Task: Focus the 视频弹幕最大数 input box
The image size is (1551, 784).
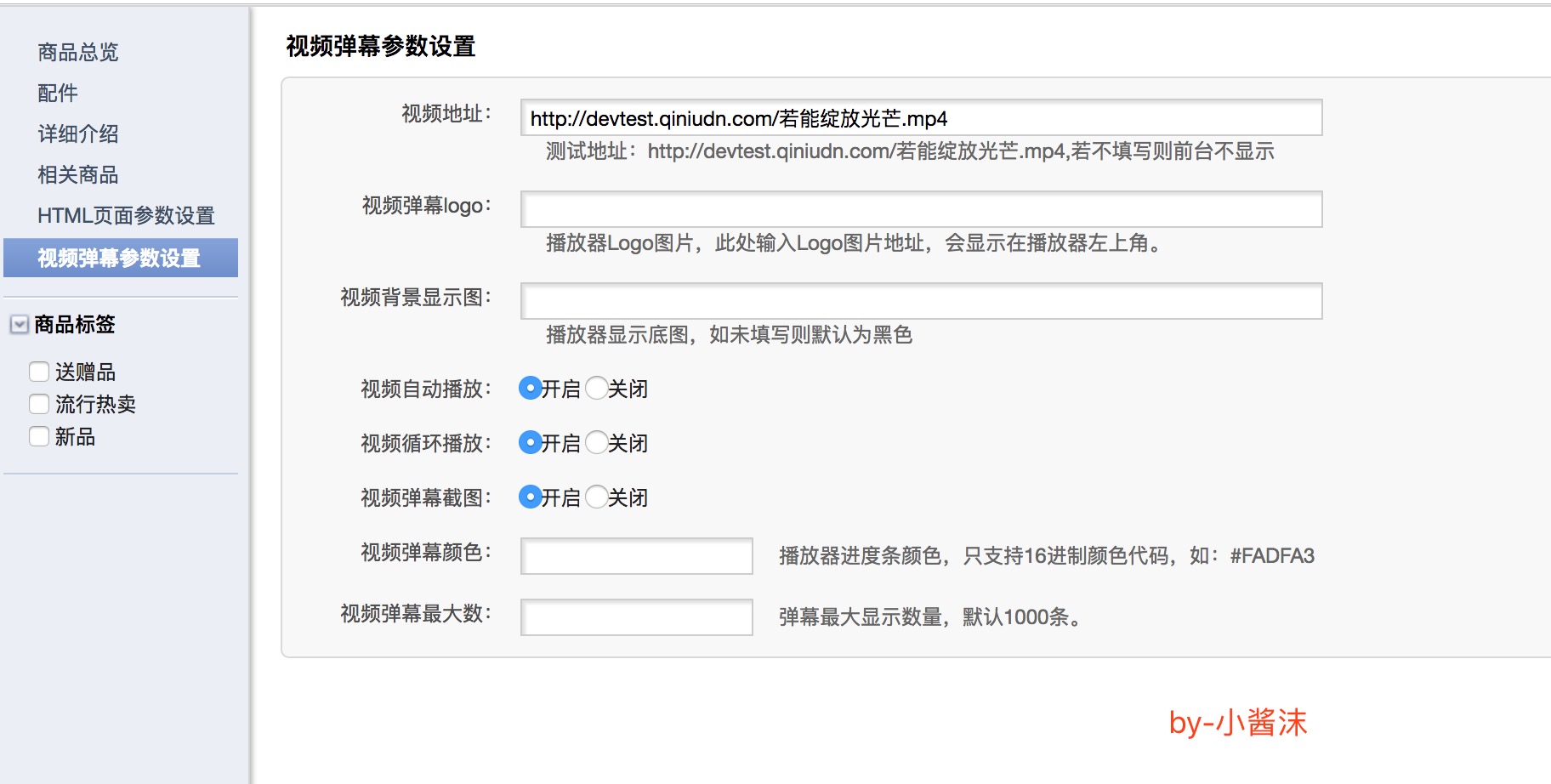Action: [x=636, y=617]
